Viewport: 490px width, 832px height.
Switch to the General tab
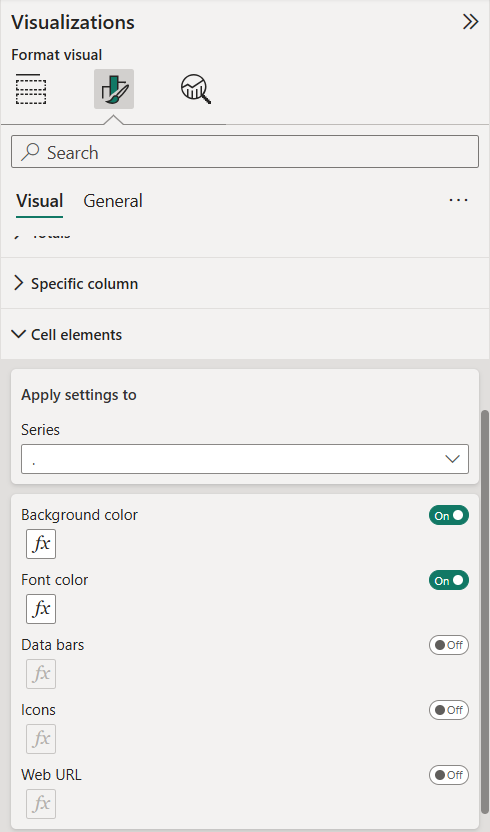tap(113, 201)
